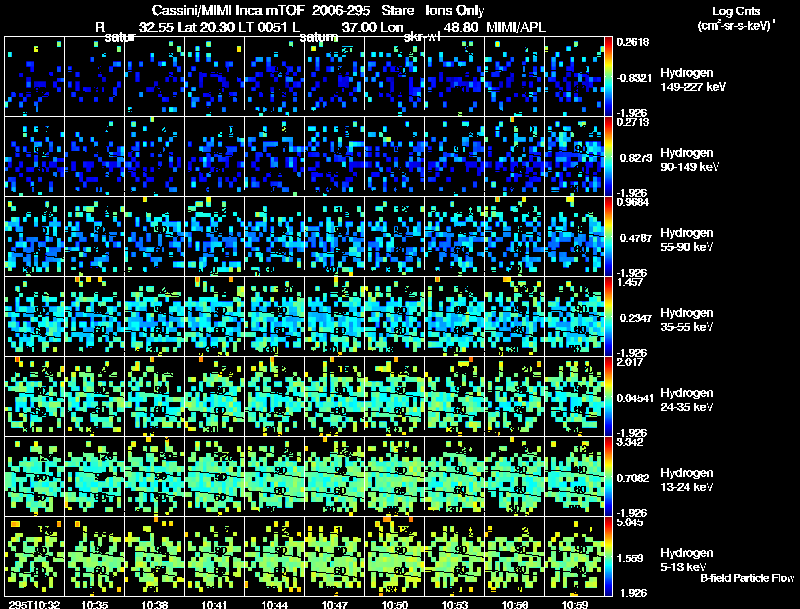The image size is (800, 609).
Task: Click the 0.7082 colorbar midpoint value
Action: 633,478
